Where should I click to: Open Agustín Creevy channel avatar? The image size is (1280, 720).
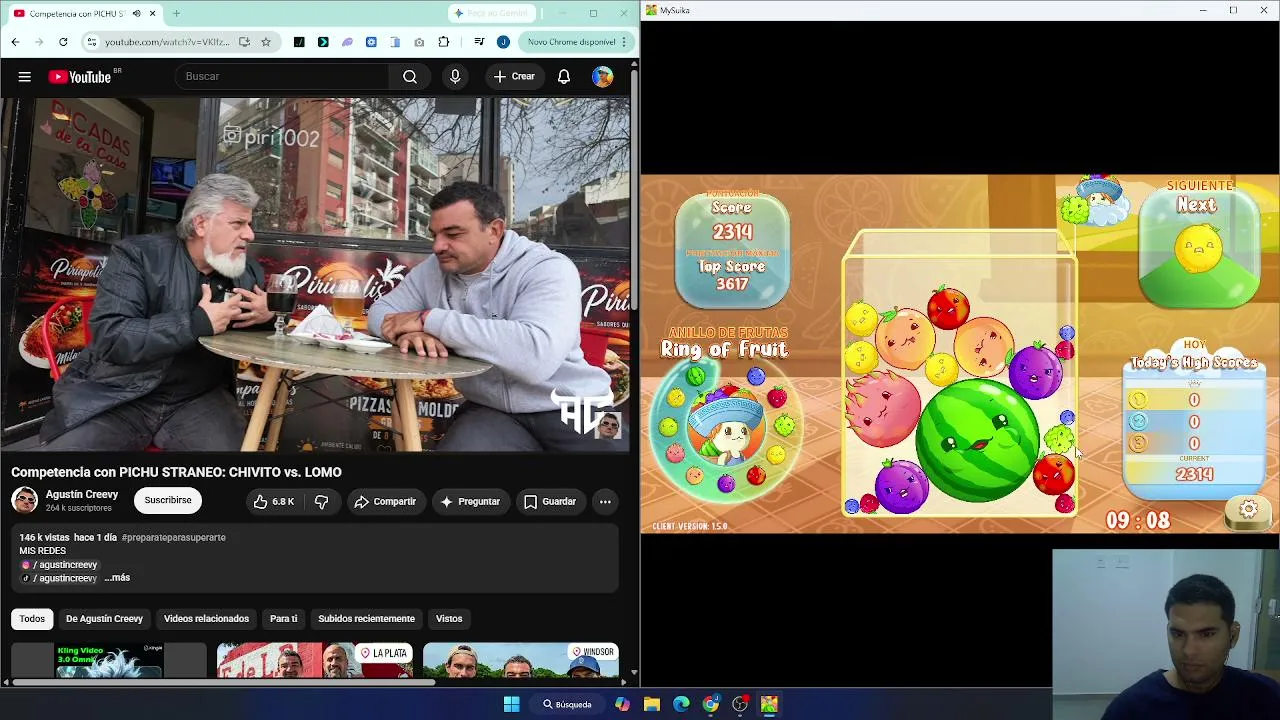point(24,500)
